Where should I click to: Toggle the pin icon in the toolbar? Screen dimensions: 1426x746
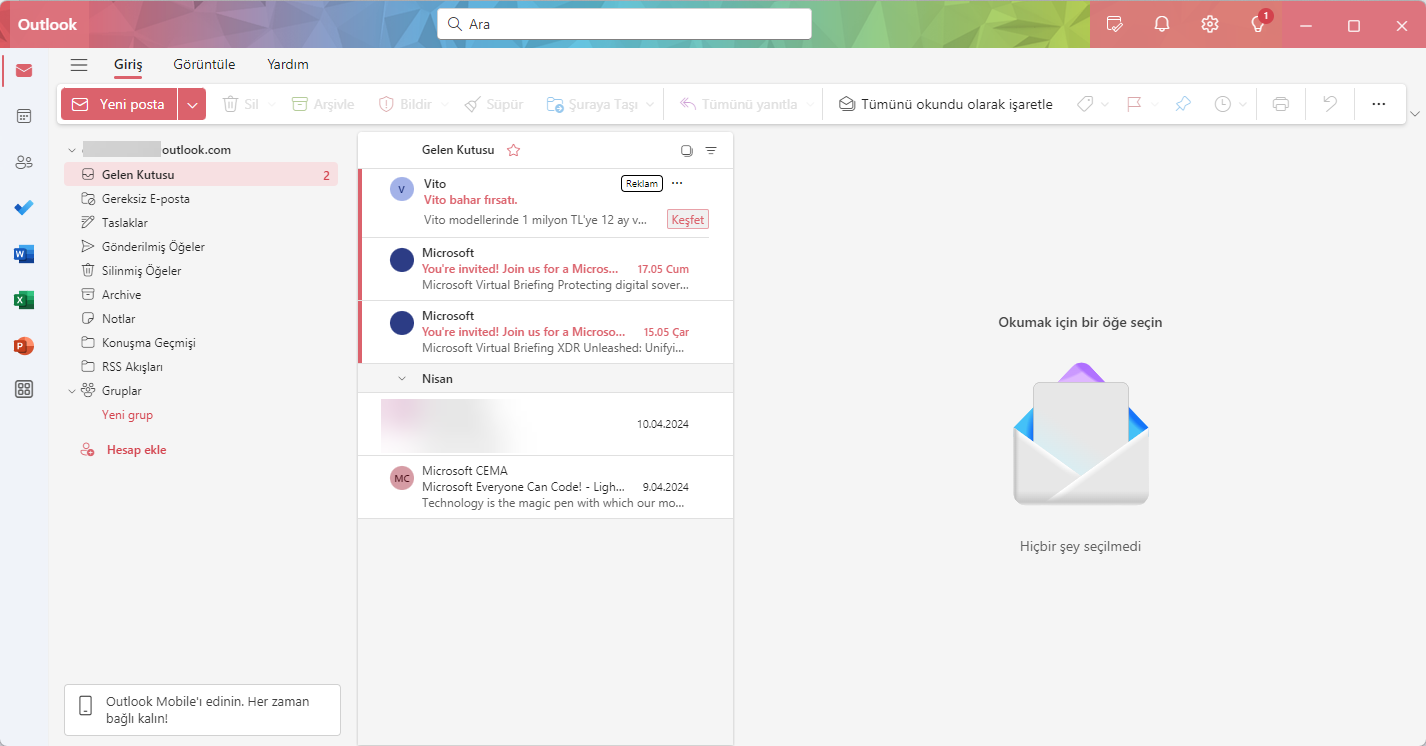(1183, 104)
